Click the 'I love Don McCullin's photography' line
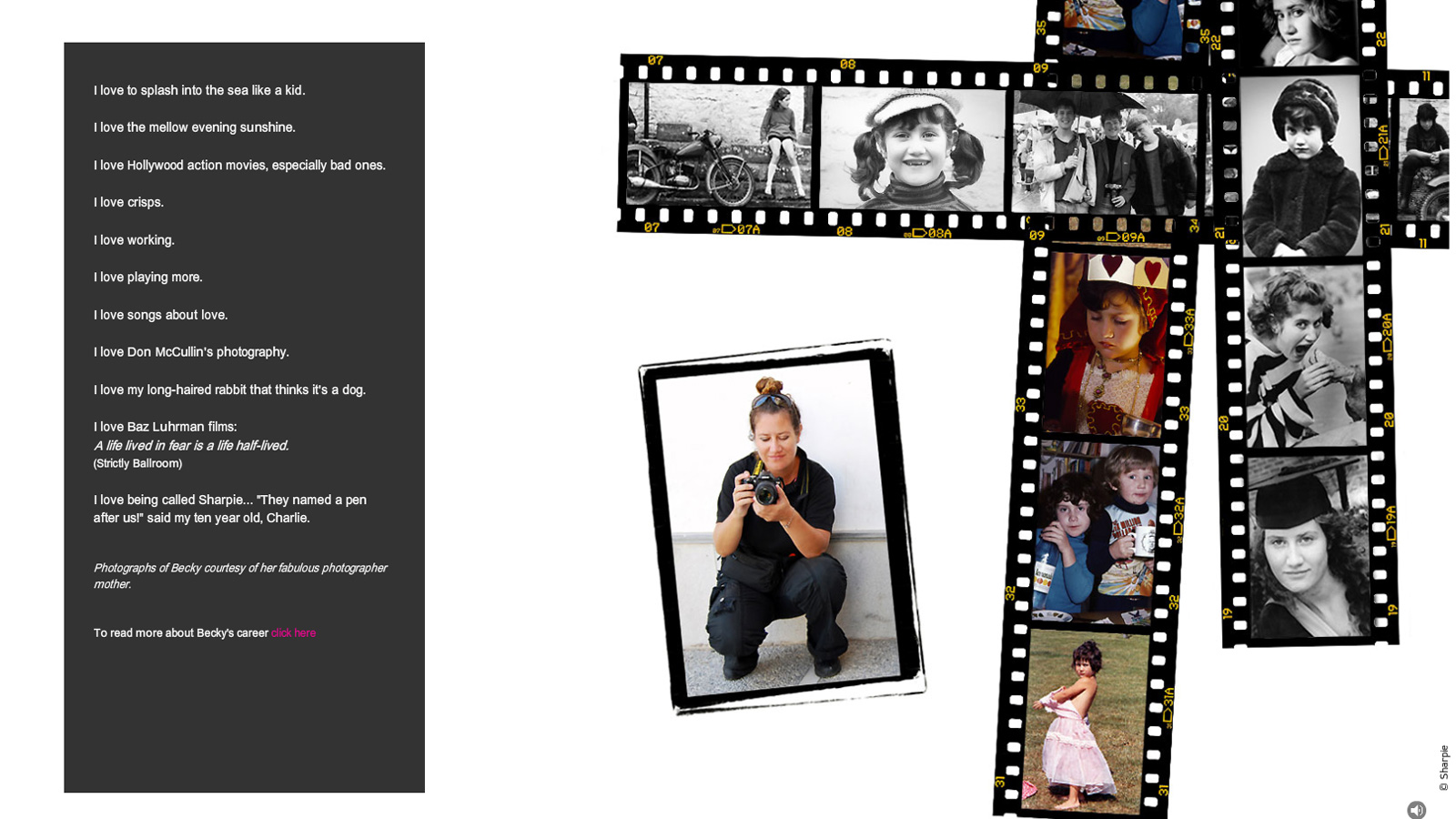 pos(191,352)
